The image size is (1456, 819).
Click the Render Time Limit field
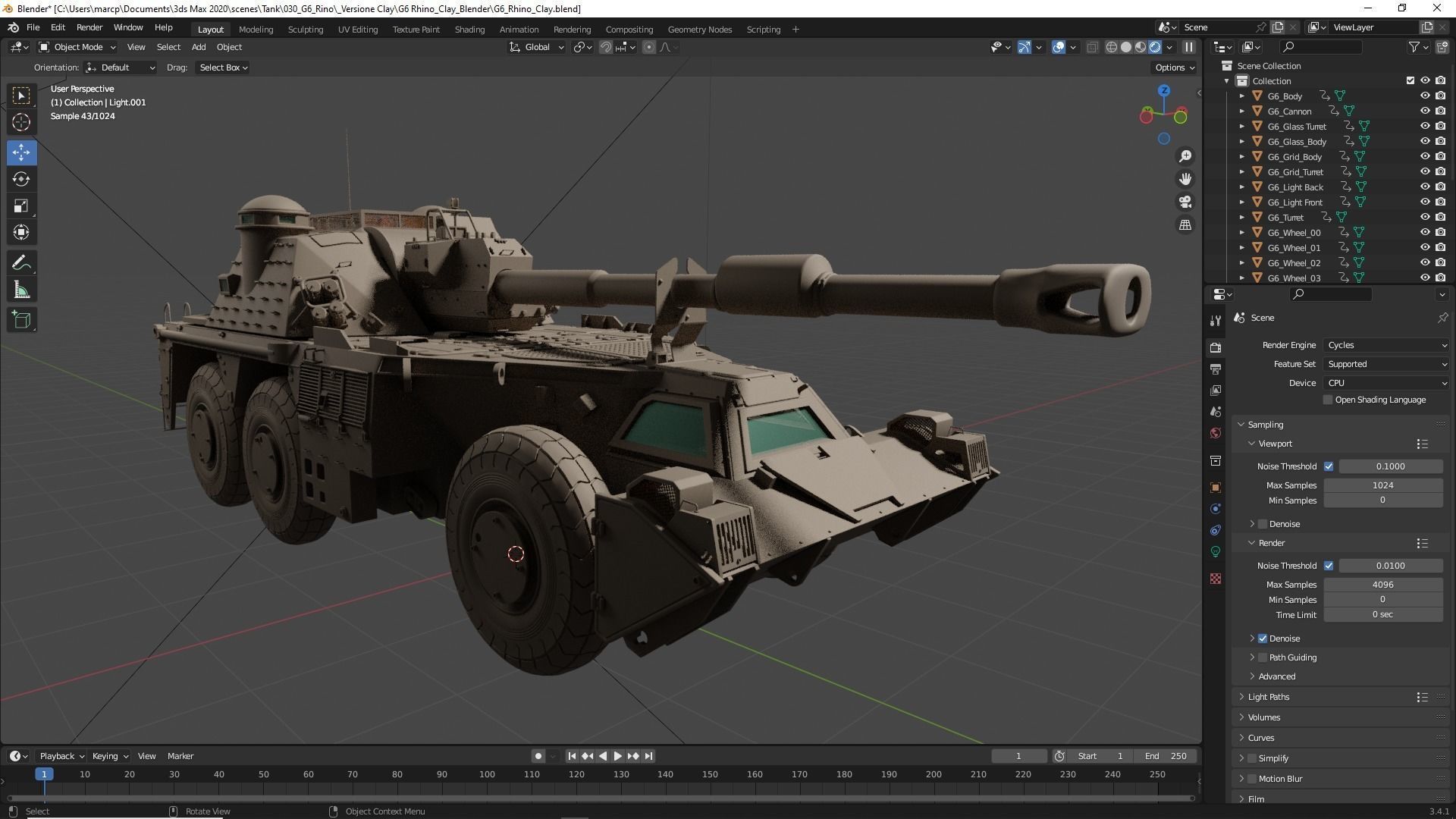[1382, 614]
